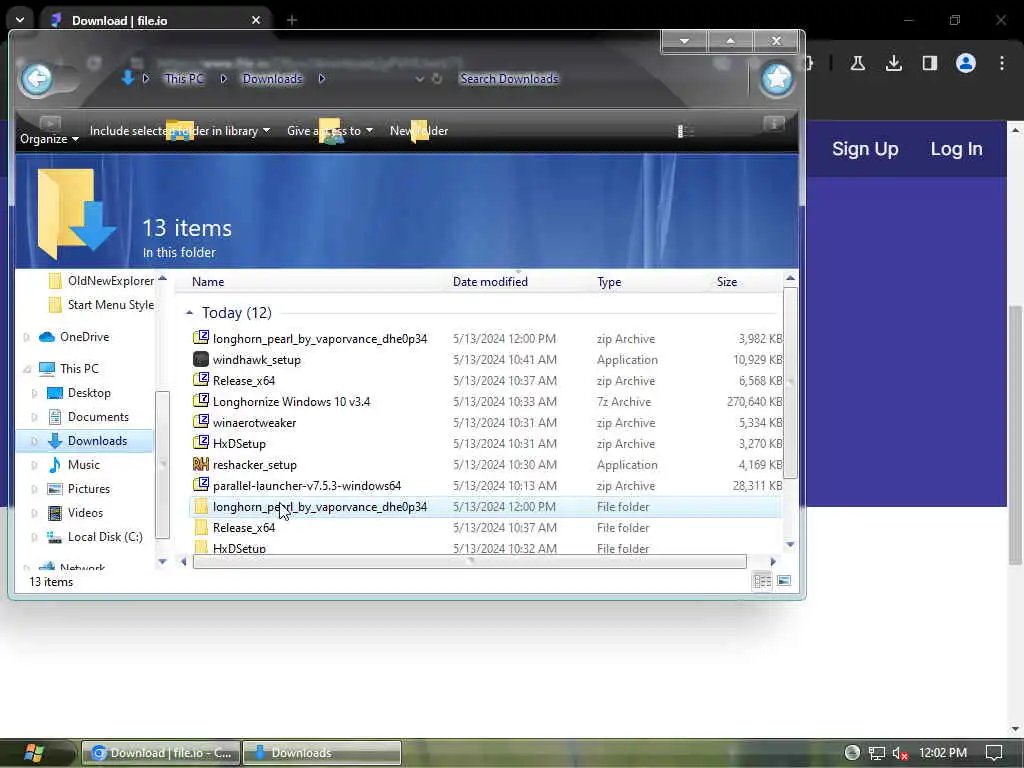Open Chrome Labs flask icon
The height and width of the screenshot is (768, 1024).
(x=857, y=63)
